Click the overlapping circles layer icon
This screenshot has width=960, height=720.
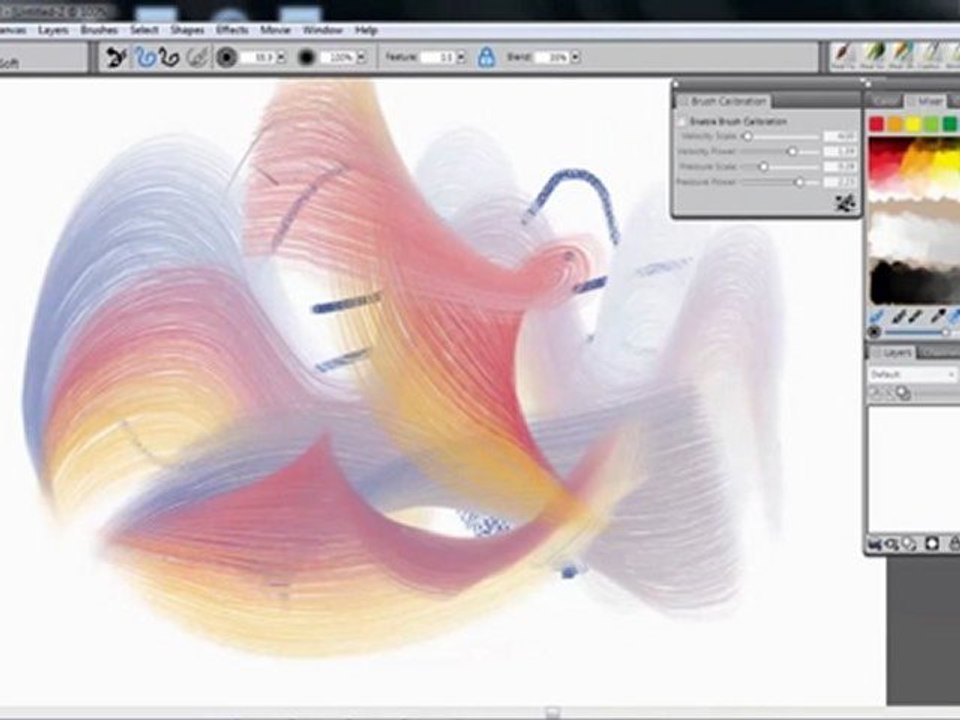tap(904, 393)
